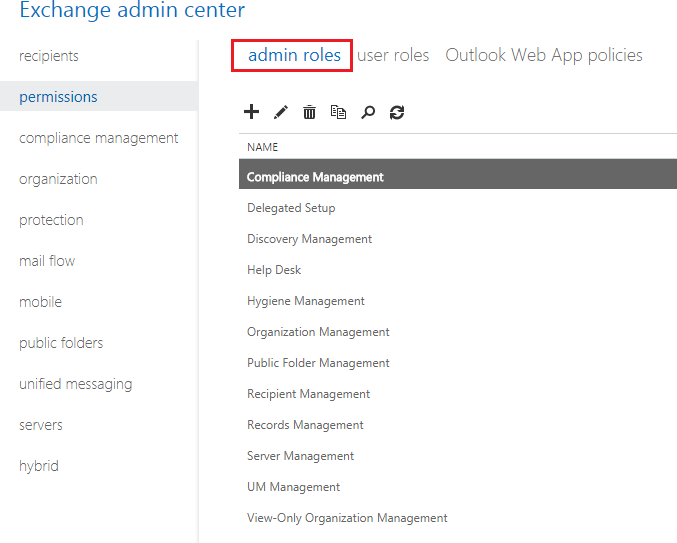Open compliance management in the sidebar
The image size is (677, 543).
click(98, 138)
